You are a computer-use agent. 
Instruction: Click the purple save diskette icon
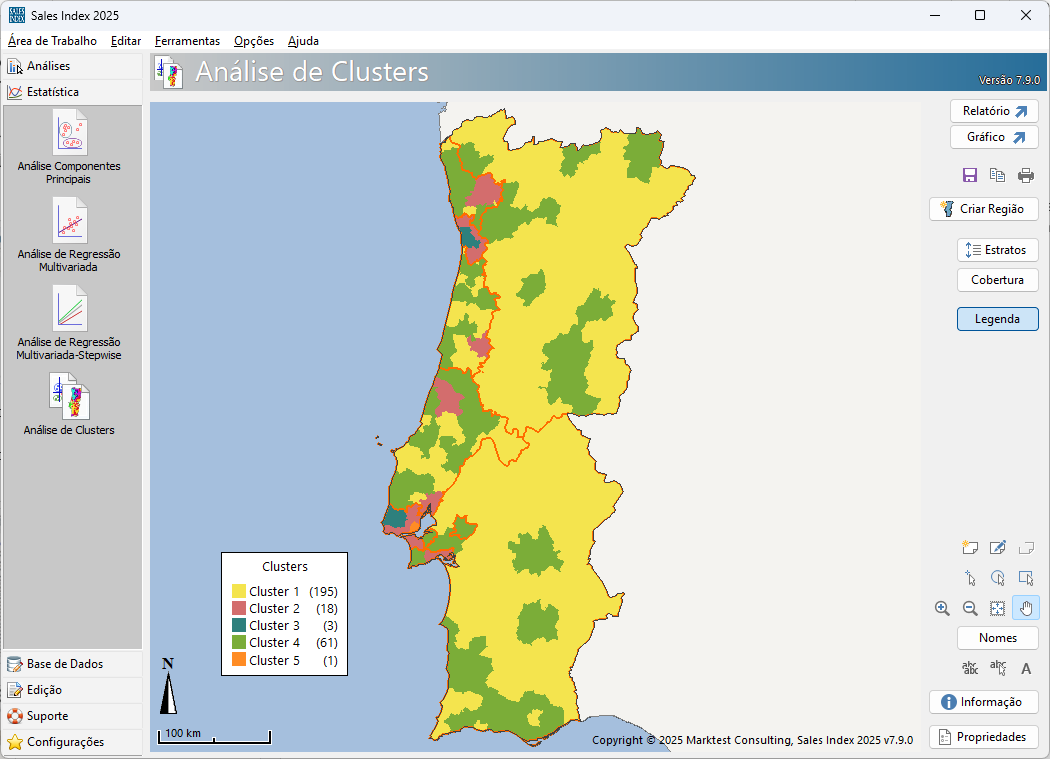969,175
